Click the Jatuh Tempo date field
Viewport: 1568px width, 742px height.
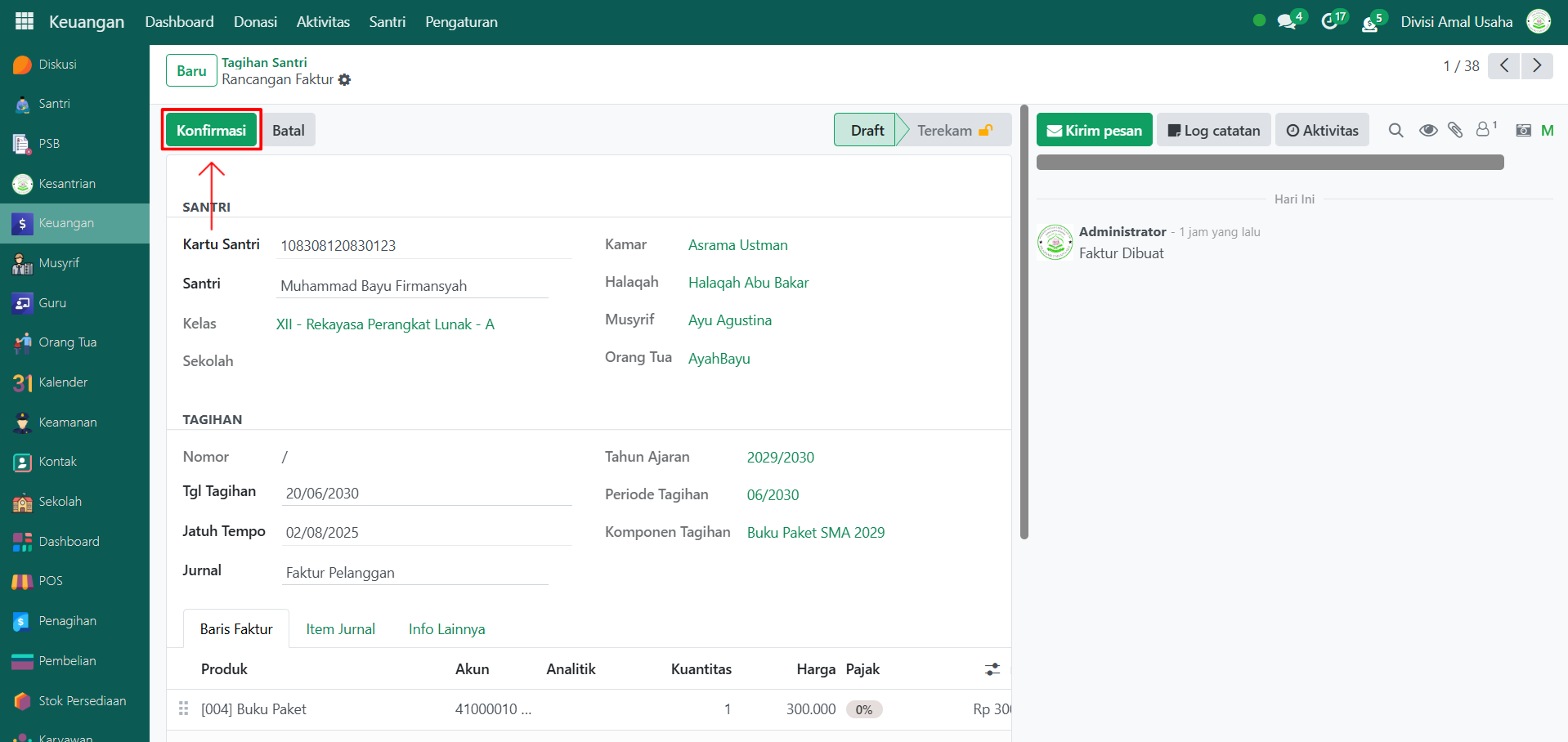click(425, 533)
